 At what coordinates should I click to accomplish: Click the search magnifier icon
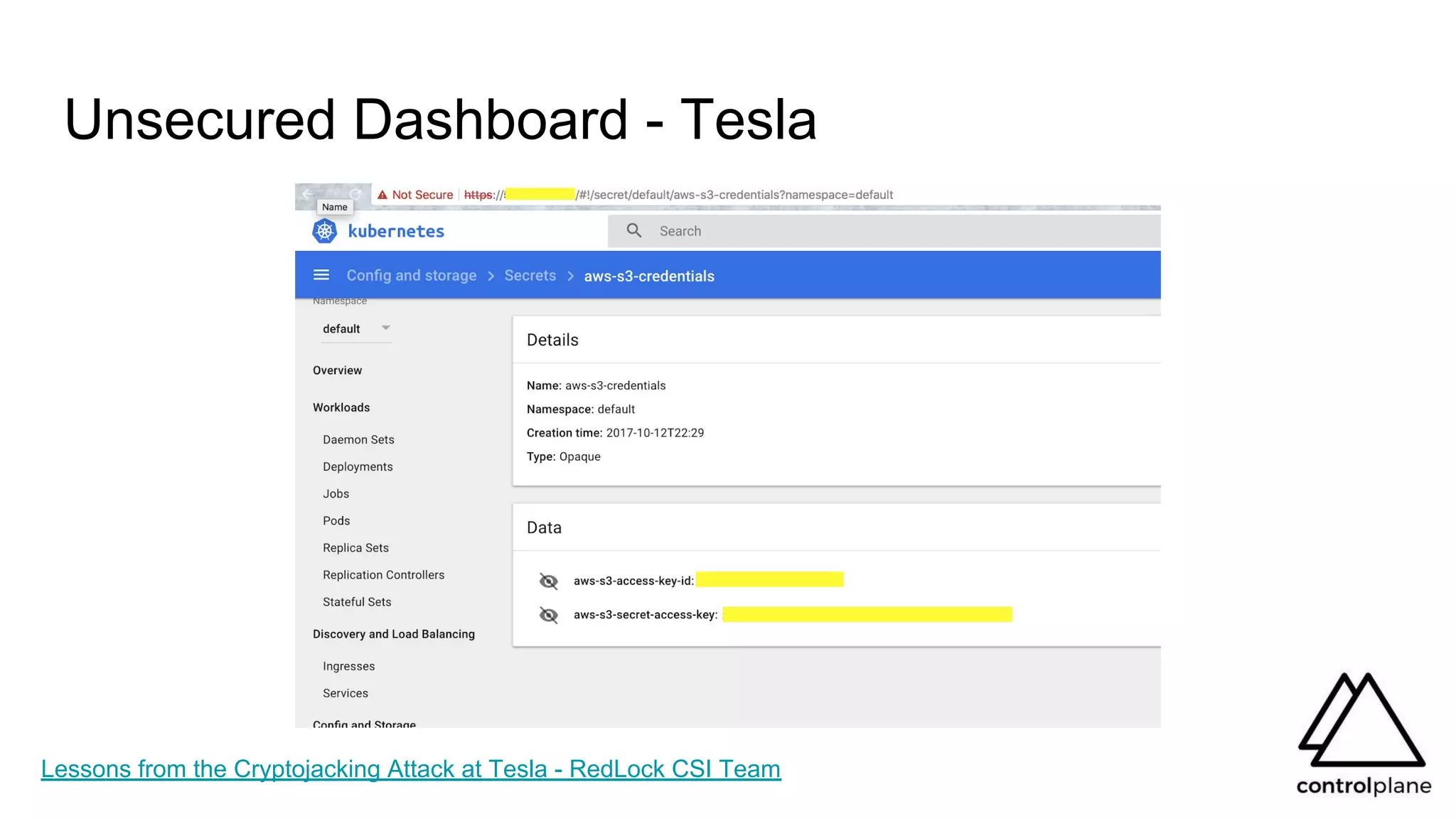coord(634,230)
